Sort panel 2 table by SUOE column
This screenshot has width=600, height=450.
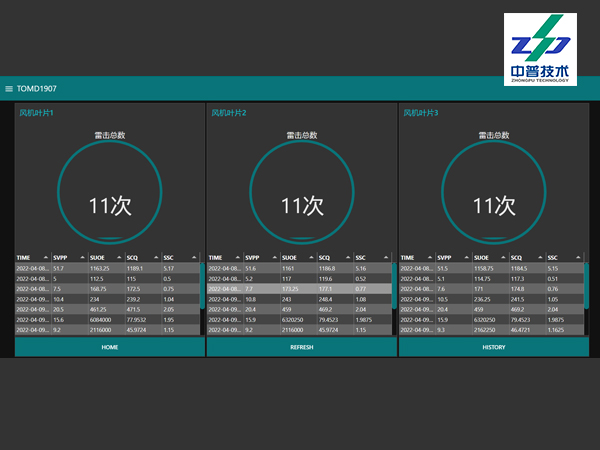(x=301, y=257)
